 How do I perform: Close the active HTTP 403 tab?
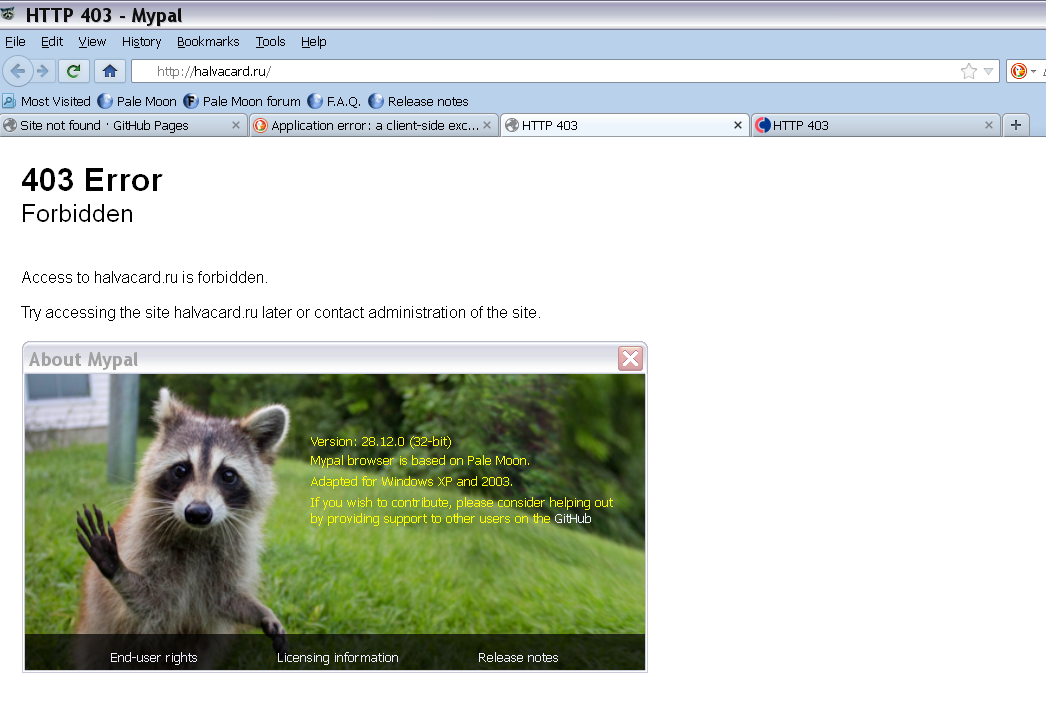[x=738, y=125]
